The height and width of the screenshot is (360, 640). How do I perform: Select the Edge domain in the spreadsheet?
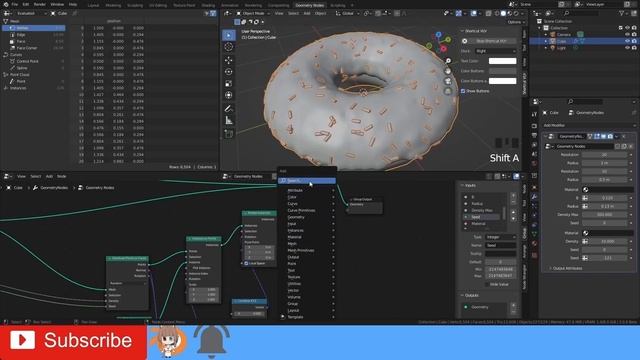pyautogui.click(x=33, y=35)
